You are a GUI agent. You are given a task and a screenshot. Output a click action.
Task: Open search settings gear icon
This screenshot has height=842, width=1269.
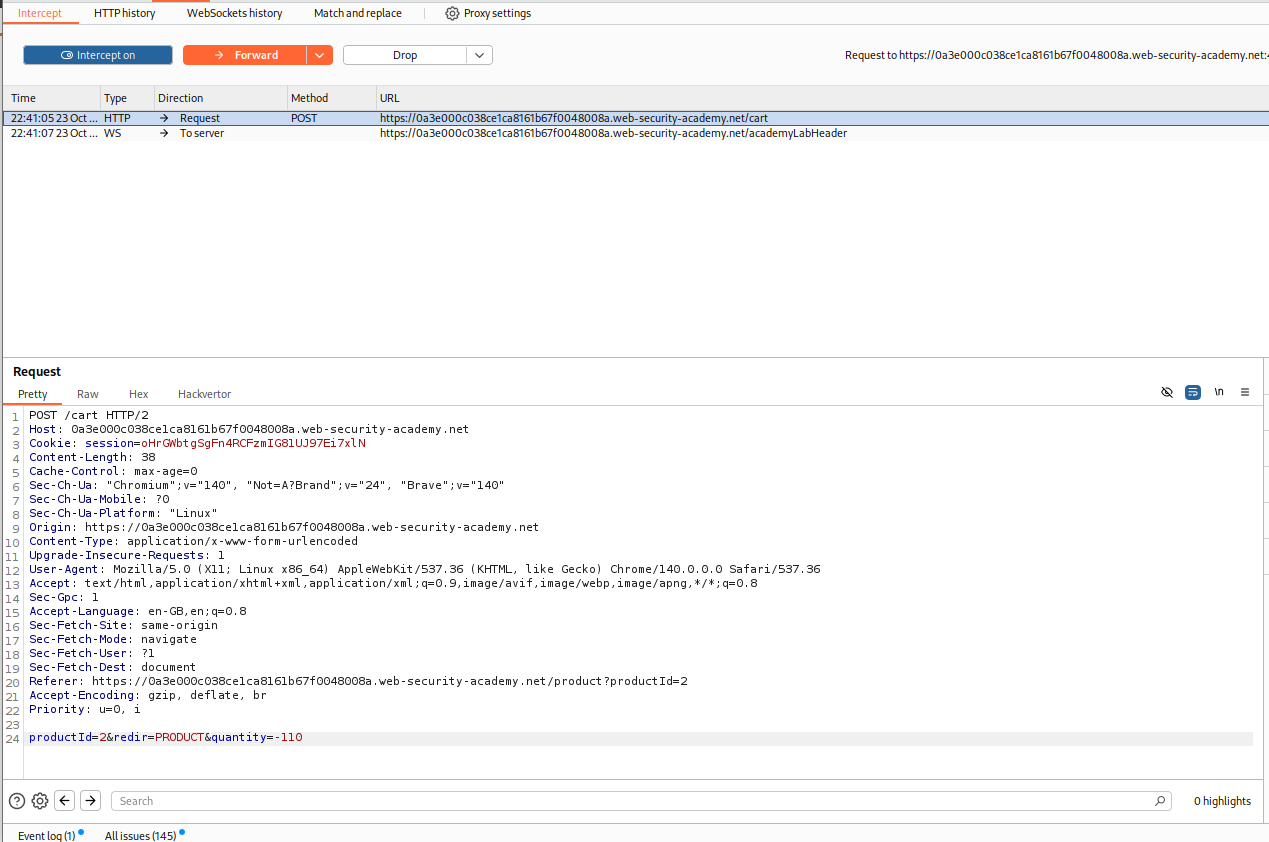(40, 800)
